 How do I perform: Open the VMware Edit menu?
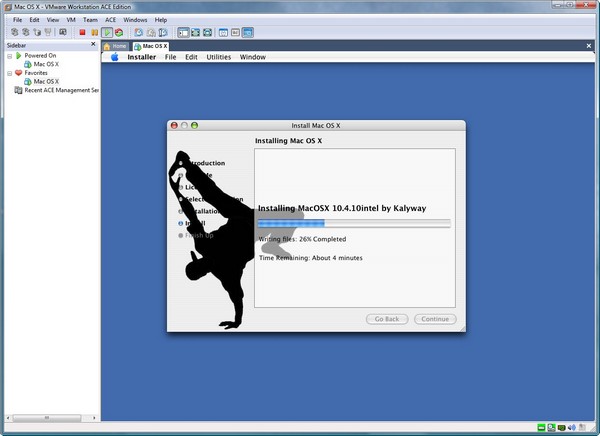click(x=34, y=20)
